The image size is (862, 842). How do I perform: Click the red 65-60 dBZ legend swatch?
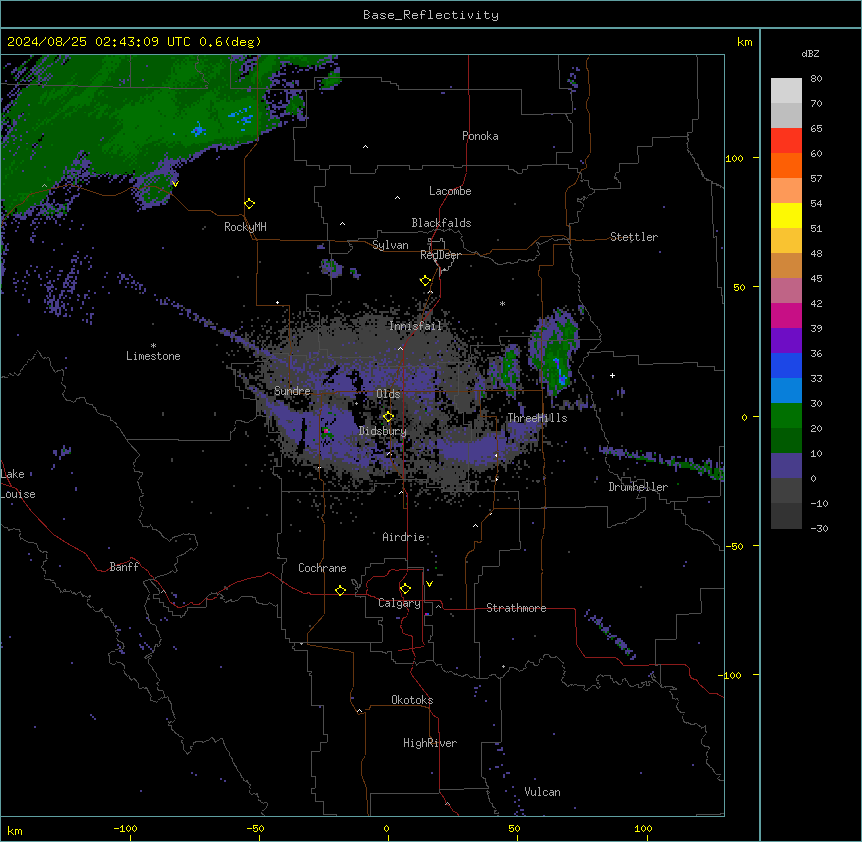(x=786, y=140)
